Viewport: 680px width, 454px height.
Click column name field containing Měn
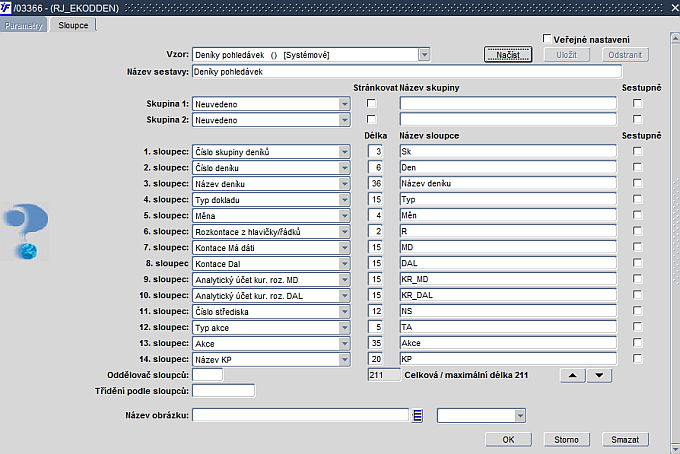click(508, 215)
